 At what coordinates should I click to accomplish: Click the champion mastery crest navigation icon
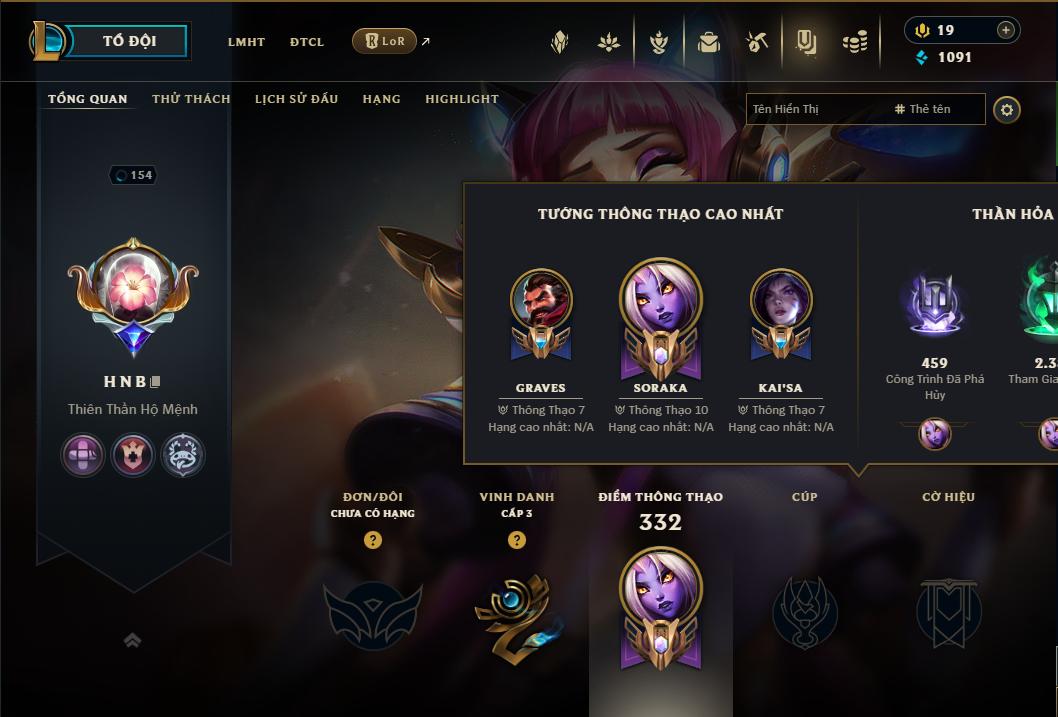pyautogui.click(x=659, y=42)
